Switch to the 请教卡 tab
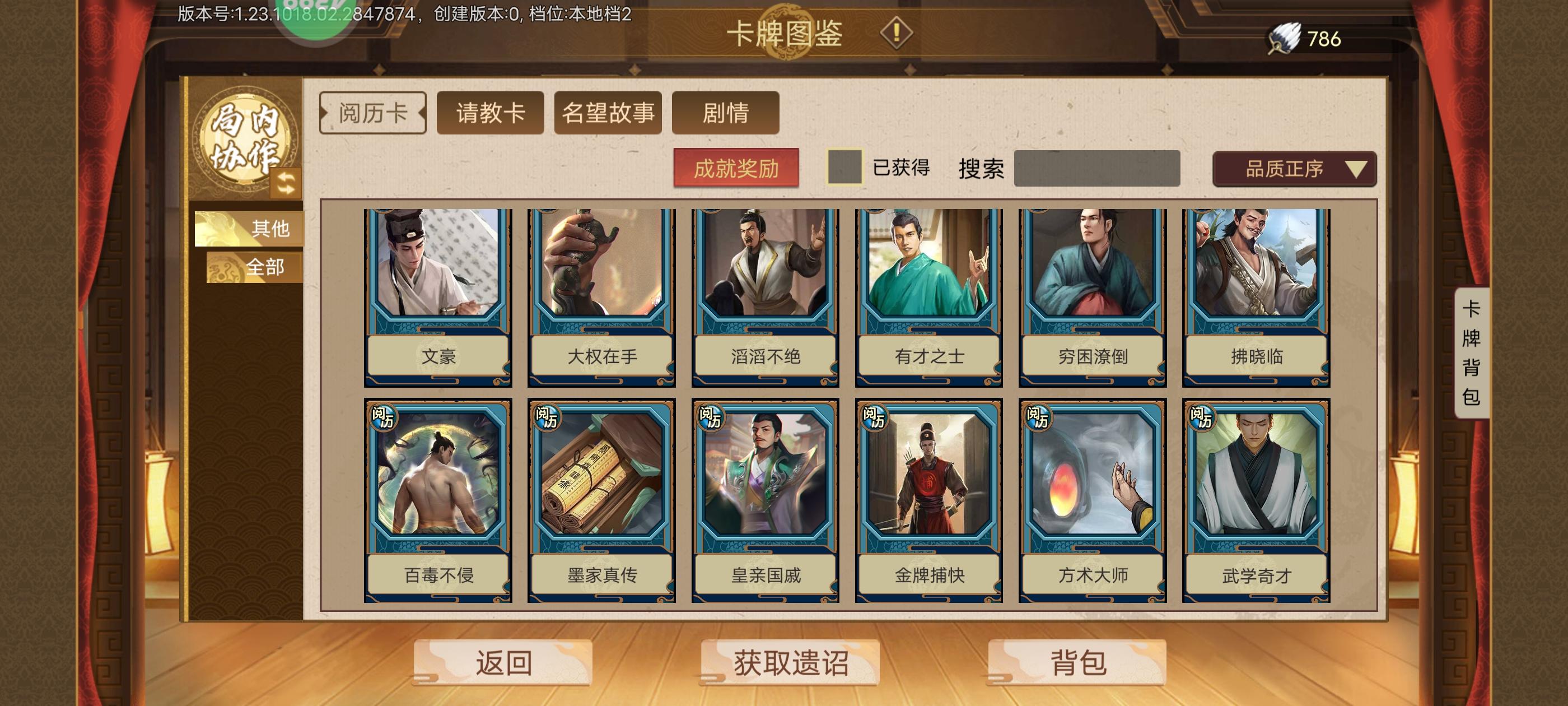 491,113
